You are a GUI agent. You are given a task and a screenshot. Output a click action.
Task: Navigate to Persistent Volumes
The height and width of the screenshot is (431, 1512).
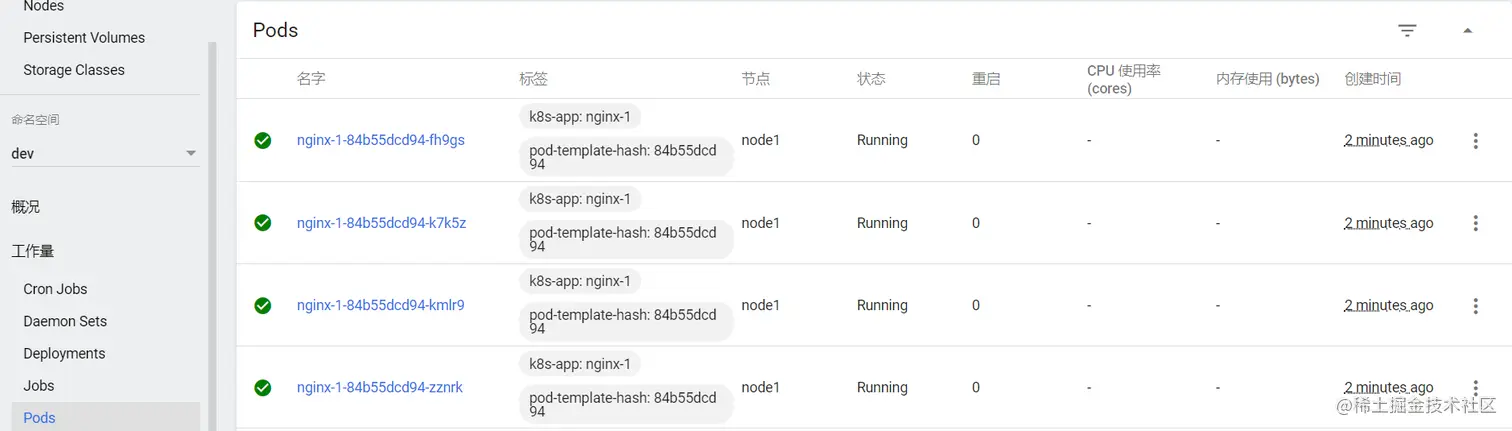(x=84, y=38)
